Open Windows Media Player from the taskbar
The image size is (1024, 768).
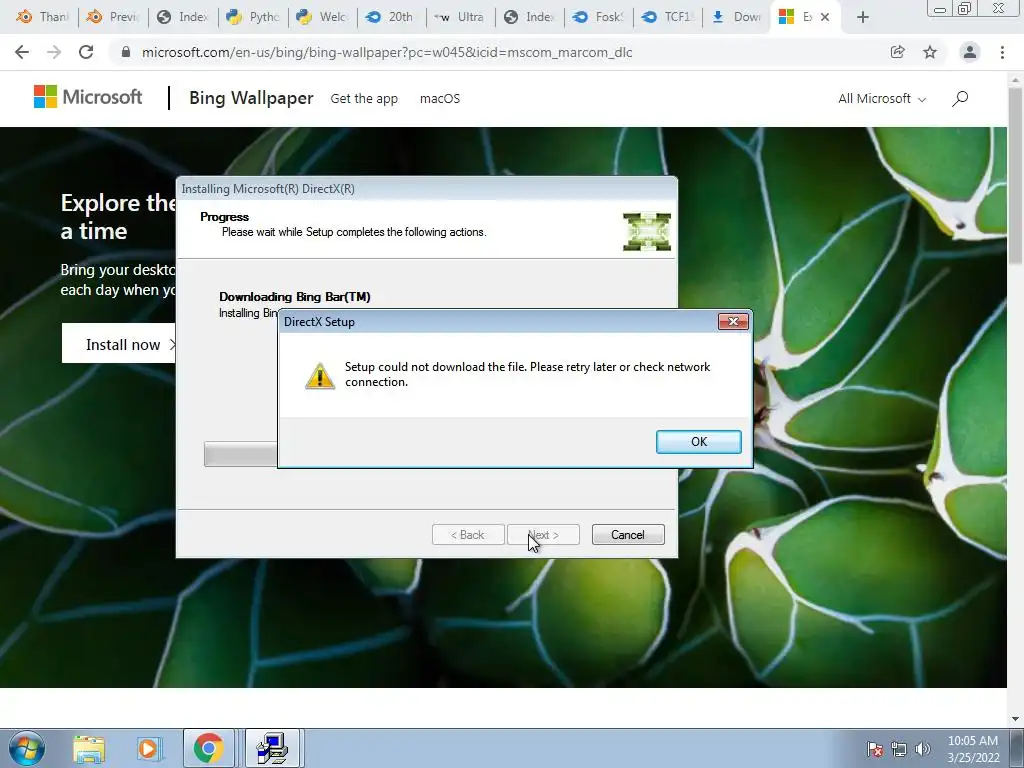coord(148,749)
